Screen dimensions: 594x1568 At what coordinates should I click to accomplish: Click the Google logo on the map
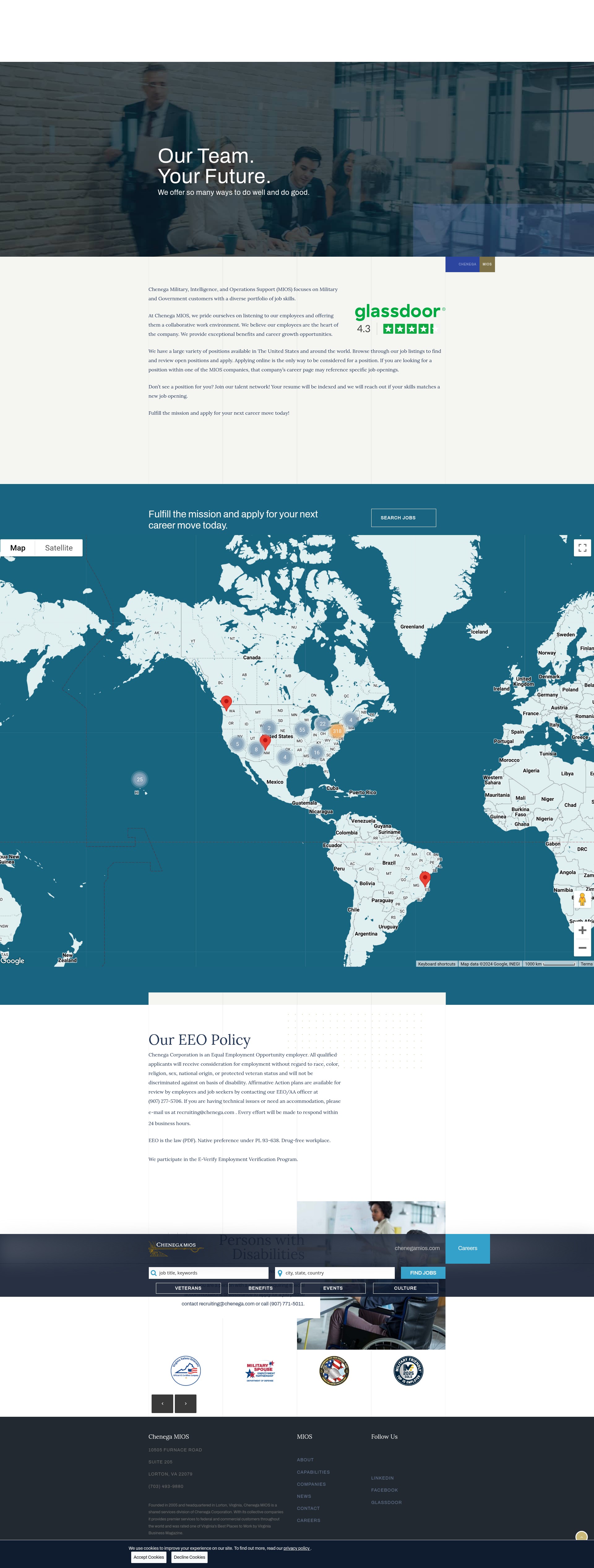pyautogui.click(x=13, y=961)
